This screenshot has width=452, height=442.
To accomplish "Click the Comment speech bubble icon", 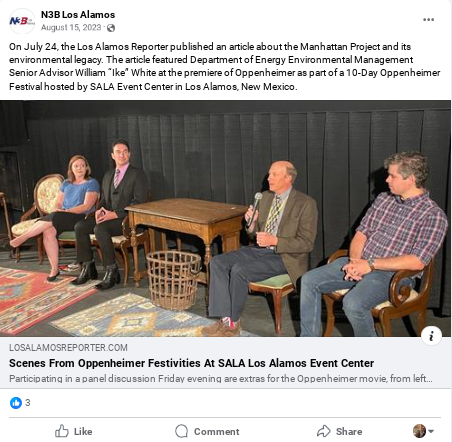I will [182, 431].
